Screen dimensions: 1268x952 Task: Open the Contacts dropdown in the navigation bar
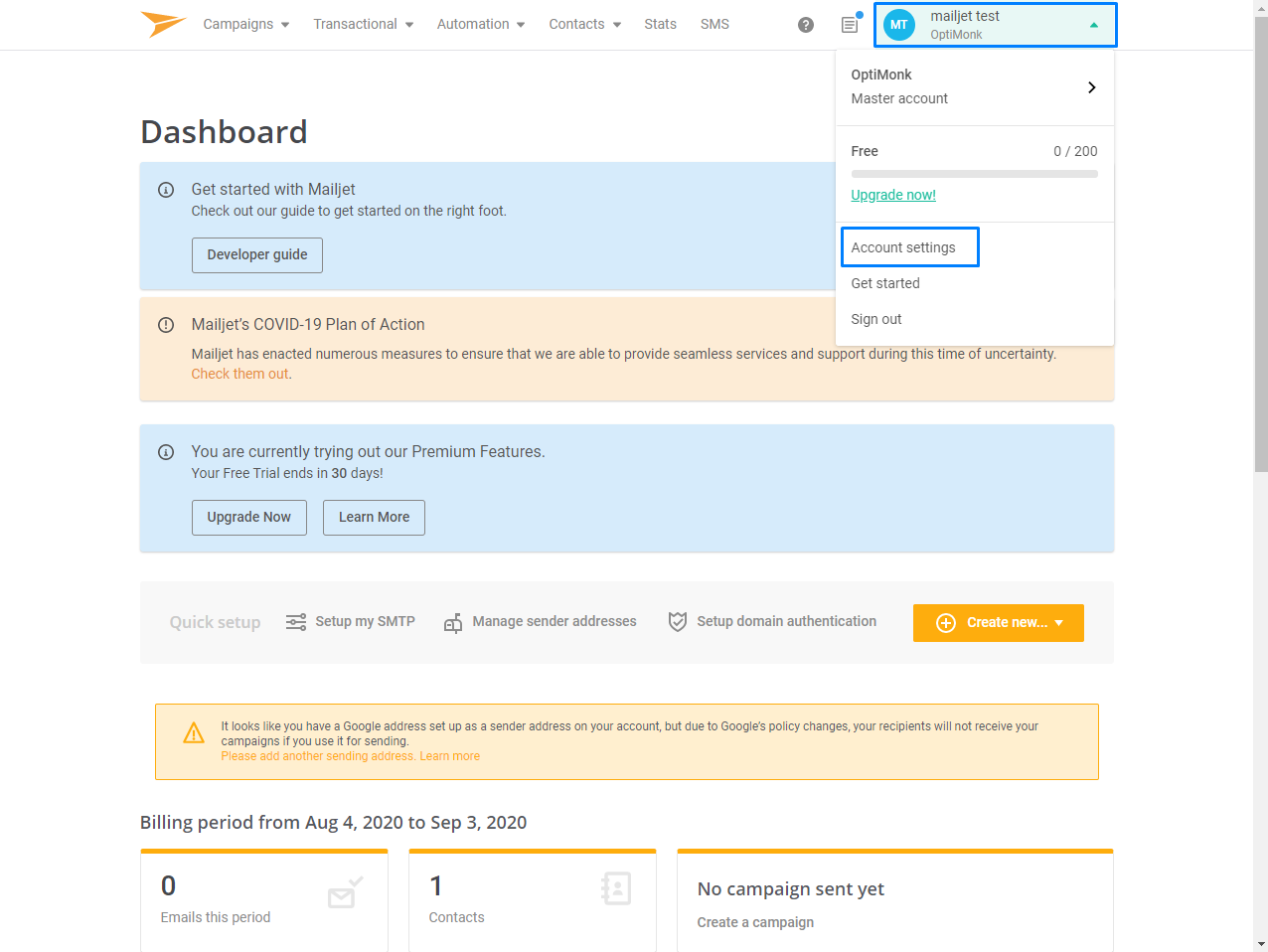click(x=585, y=24)
